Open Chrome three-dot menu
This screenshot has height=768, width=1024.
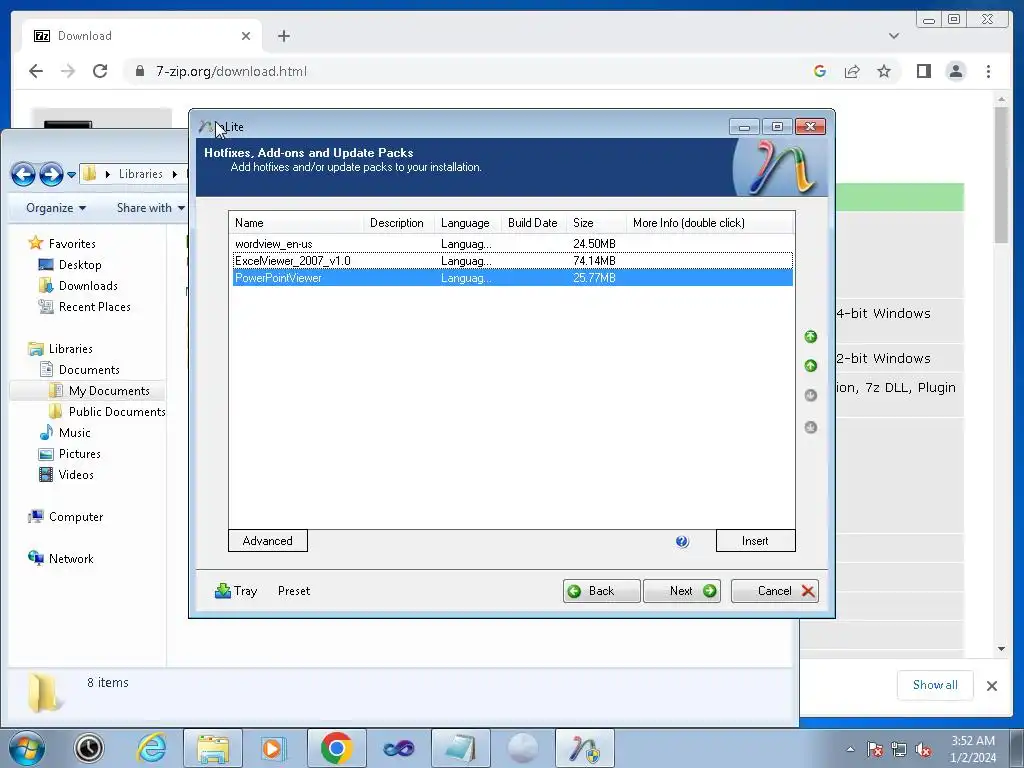[988, 71]
